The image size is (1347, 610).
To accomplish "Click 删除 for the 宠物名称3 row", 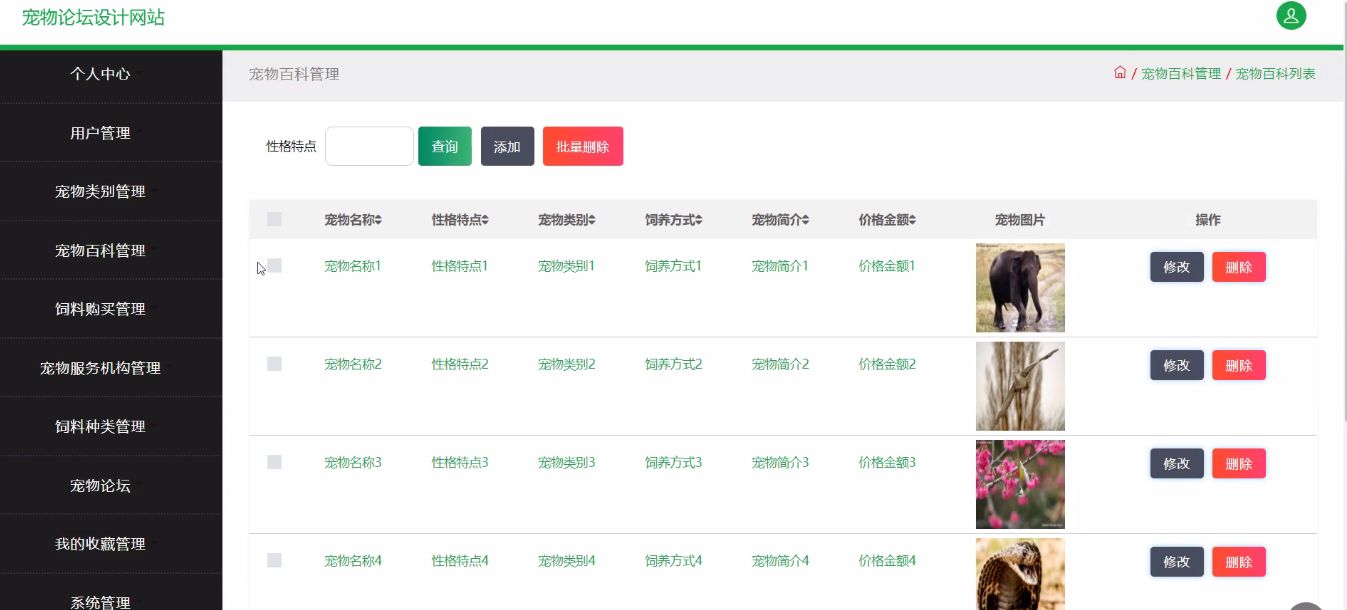I will pyautogui.click(x=1239, y=463).
